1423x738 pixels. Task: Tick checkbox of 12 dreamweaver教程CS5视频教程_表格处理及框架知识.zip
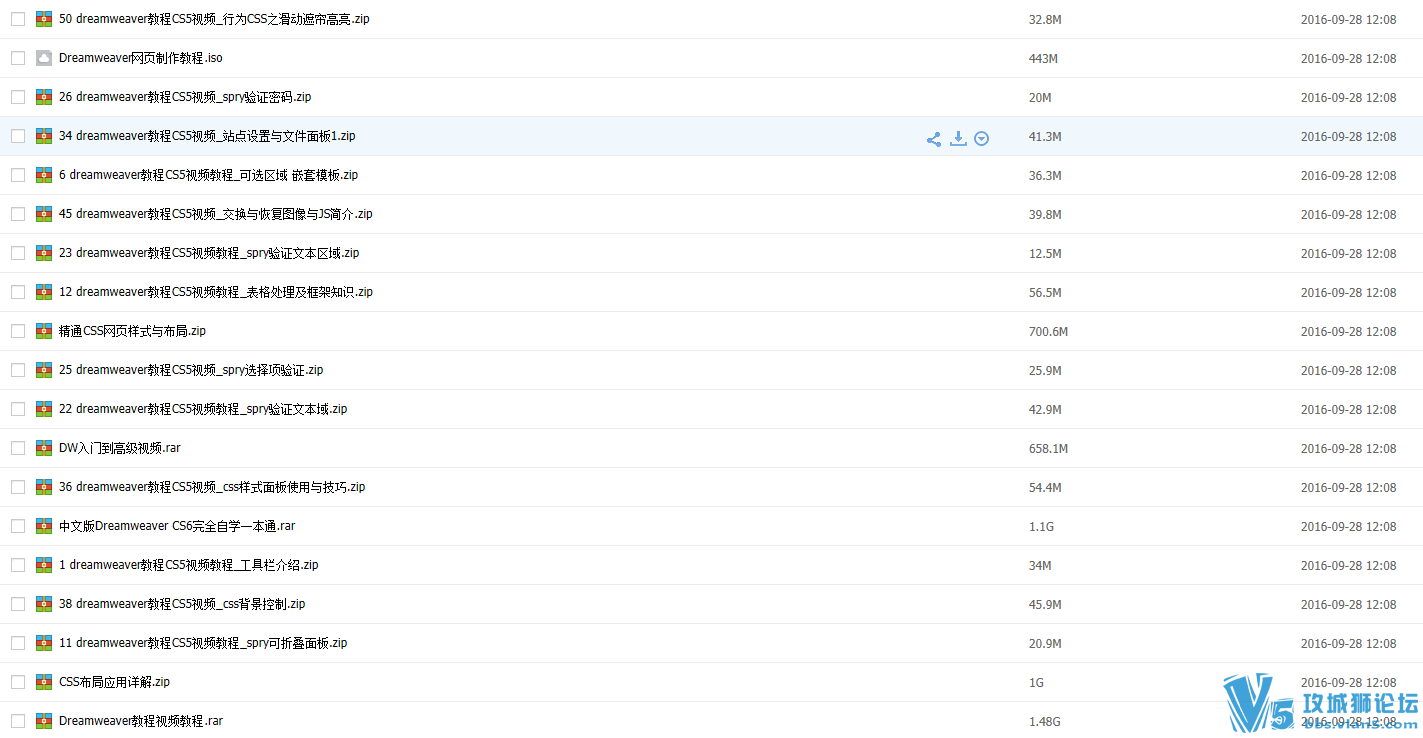pos(18,292)
